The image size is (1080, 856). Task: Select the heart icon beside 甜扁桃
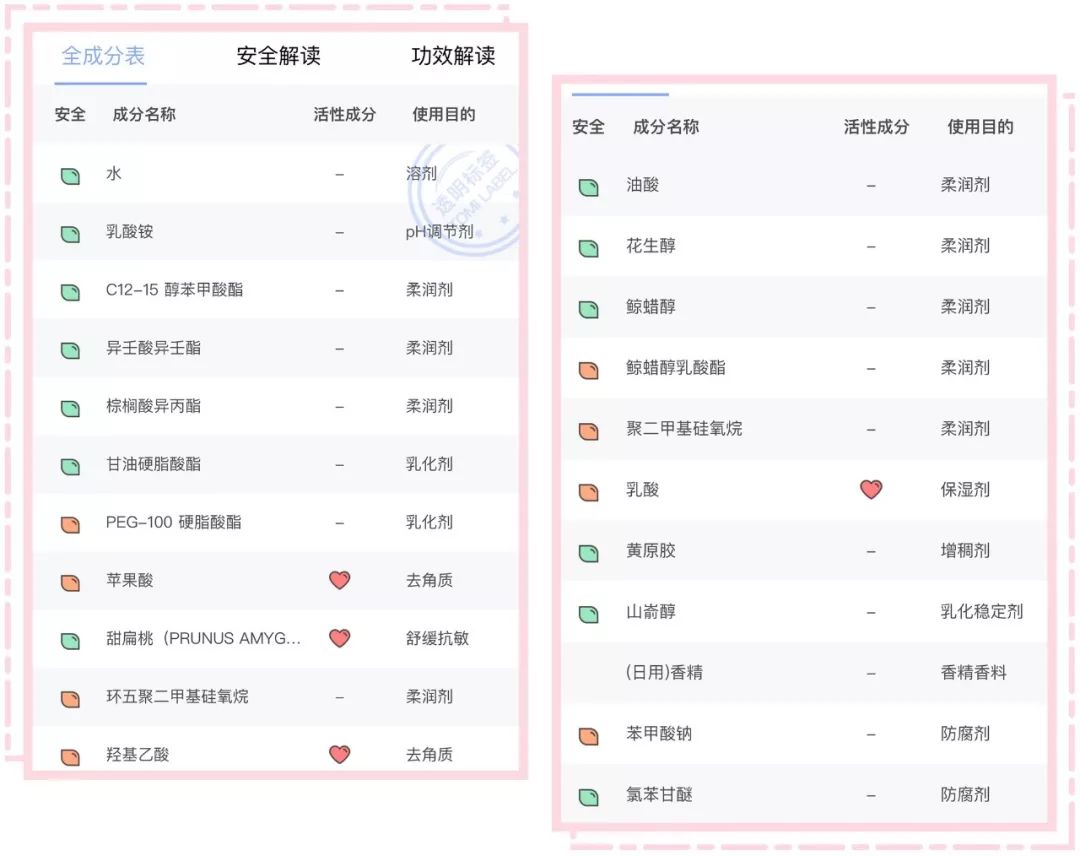(340, 638)
